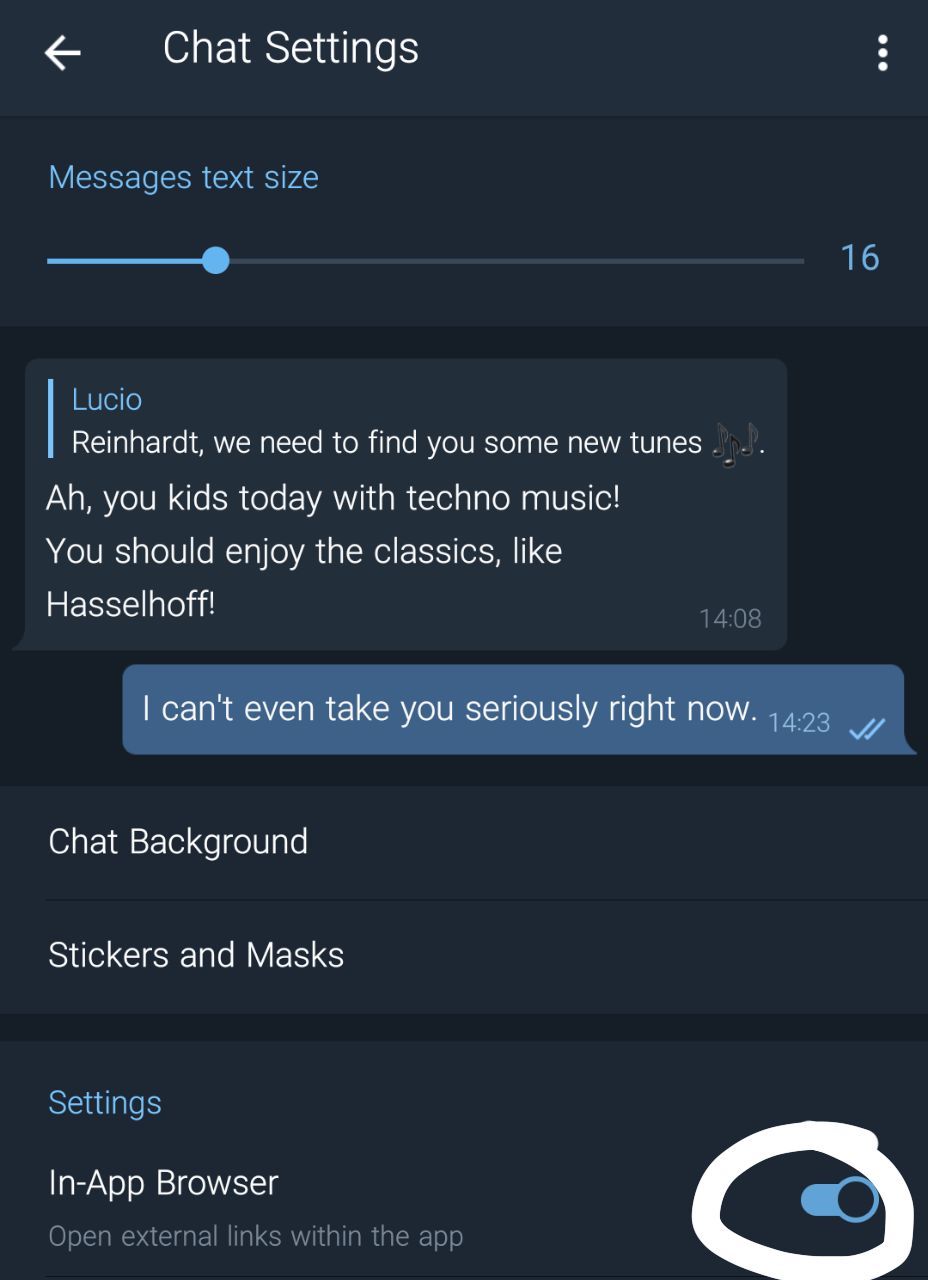
Task: Tap the In-App Browser label
Action: click(163, 1183)
